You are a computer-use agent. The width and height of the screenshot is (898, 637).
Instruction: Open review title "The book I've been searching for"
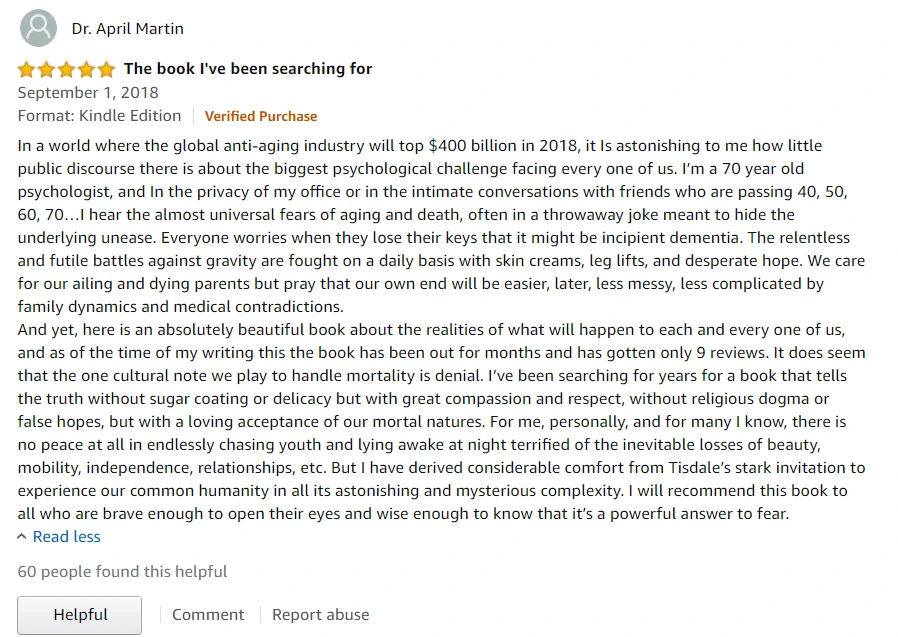click(x=248, y=69)
